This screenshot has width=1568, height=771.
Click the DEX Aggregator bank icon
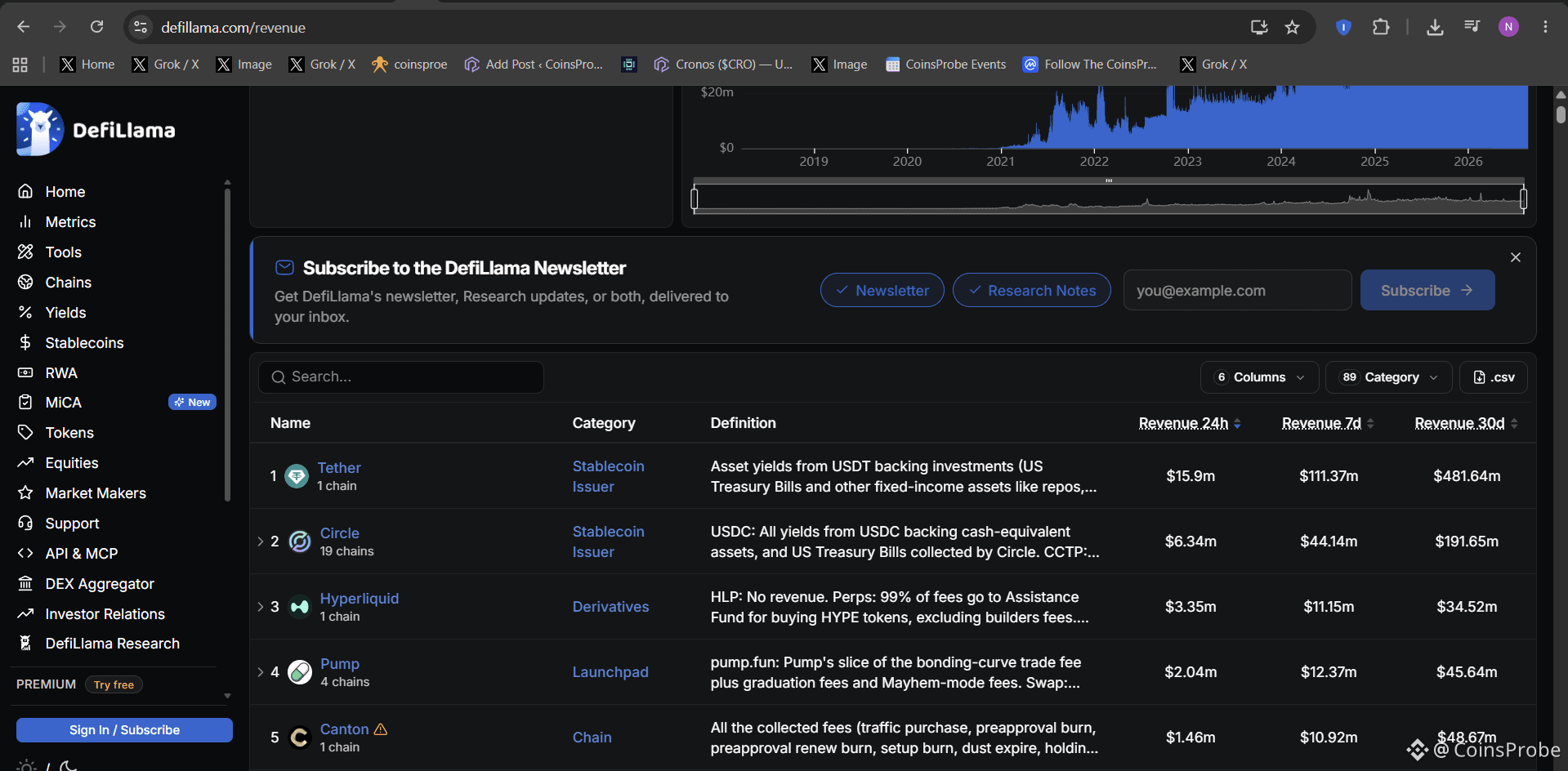pyautogui.click(x=25, y=583)
